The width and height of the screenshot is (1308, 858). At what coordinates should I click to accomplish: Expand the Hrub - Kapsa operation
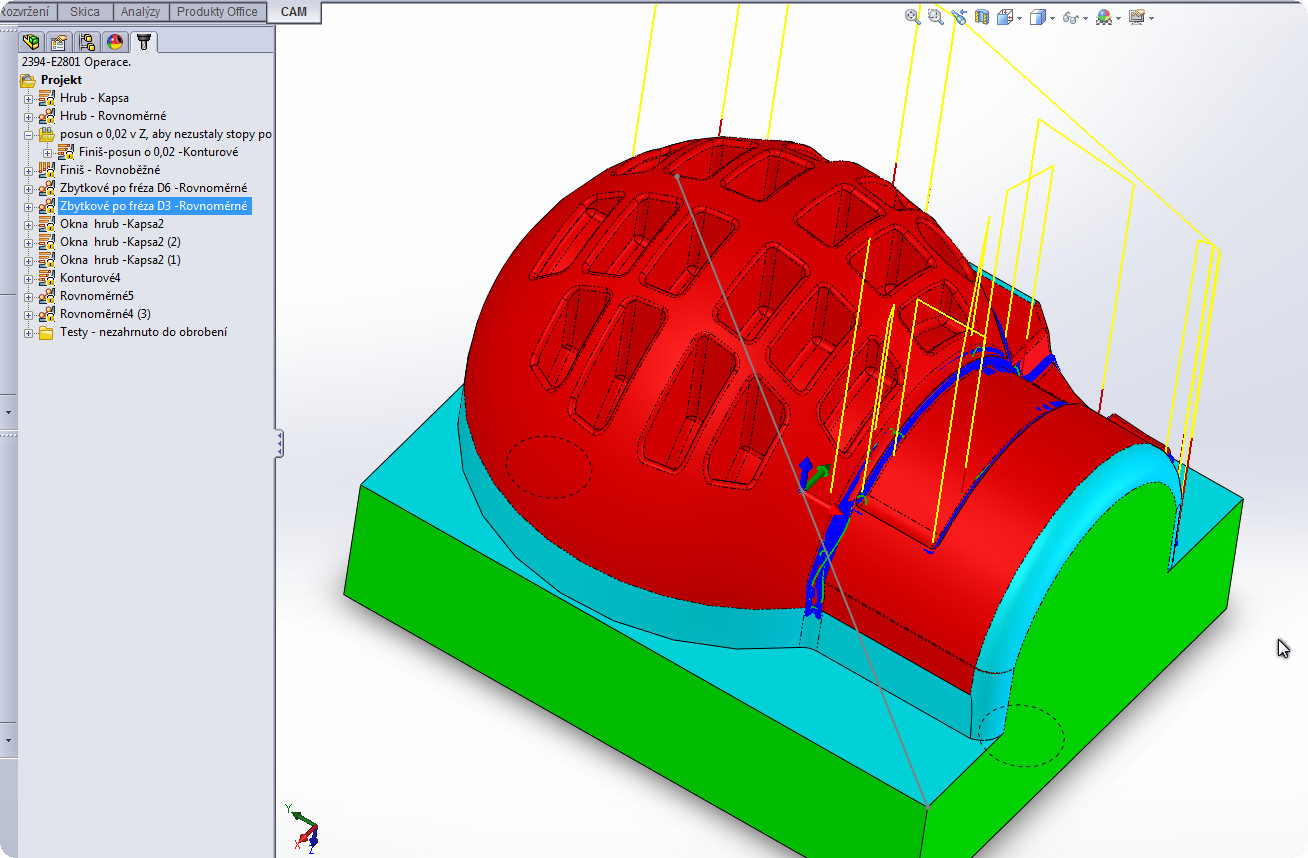(29, 98)
